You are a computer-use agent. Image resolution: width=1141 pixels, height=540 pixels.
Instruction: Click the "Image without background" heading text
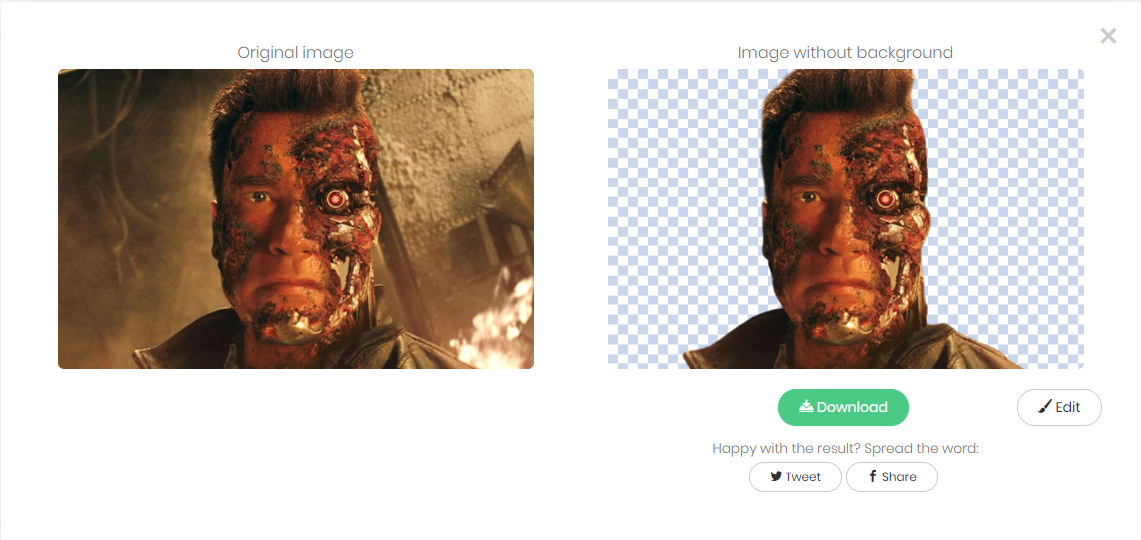coord(845,52)
